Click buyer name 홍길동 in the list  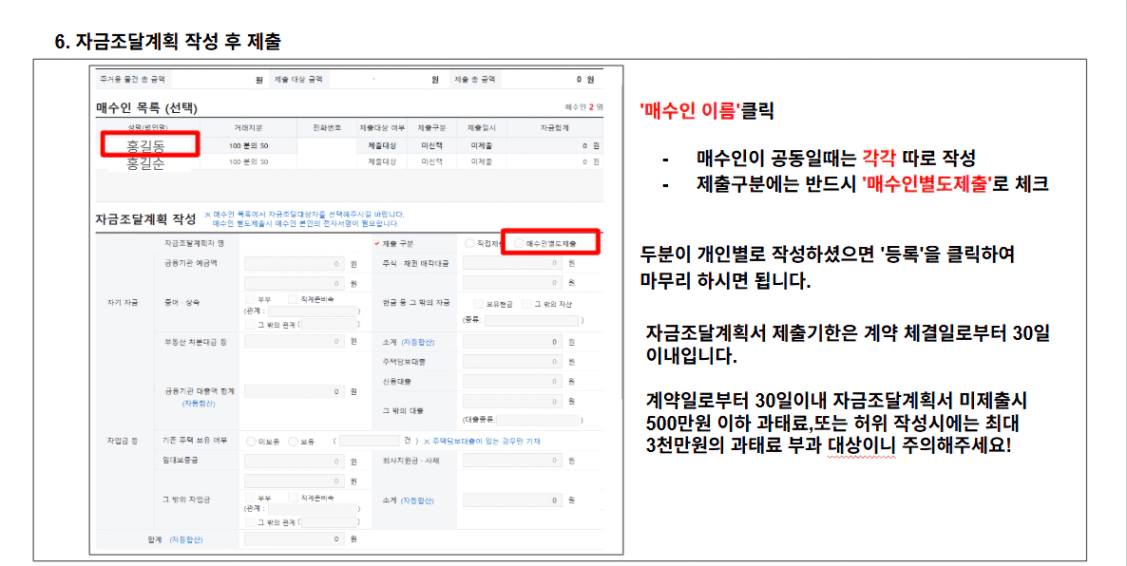146,146
